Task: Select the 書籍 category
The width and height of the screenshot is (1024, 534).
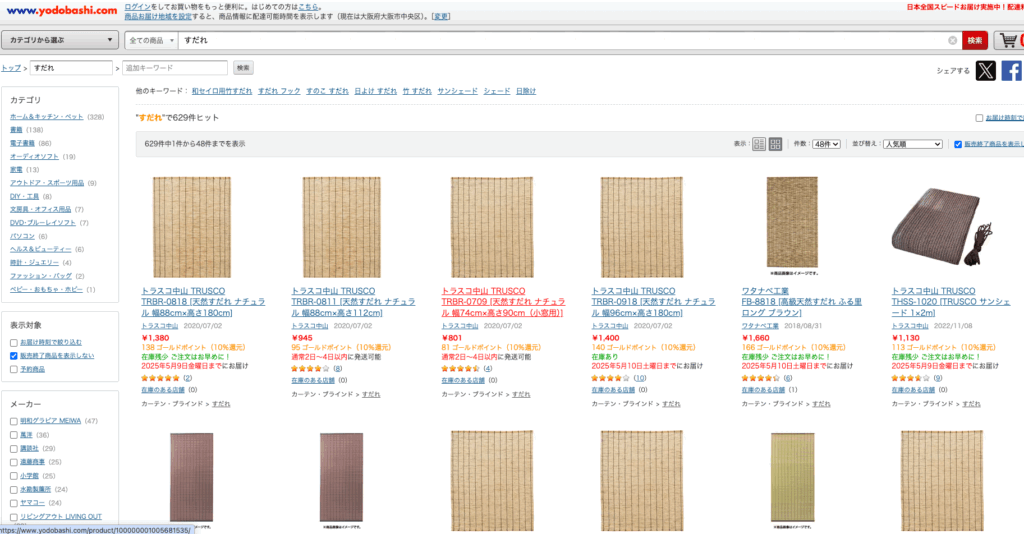Action: 16,130
